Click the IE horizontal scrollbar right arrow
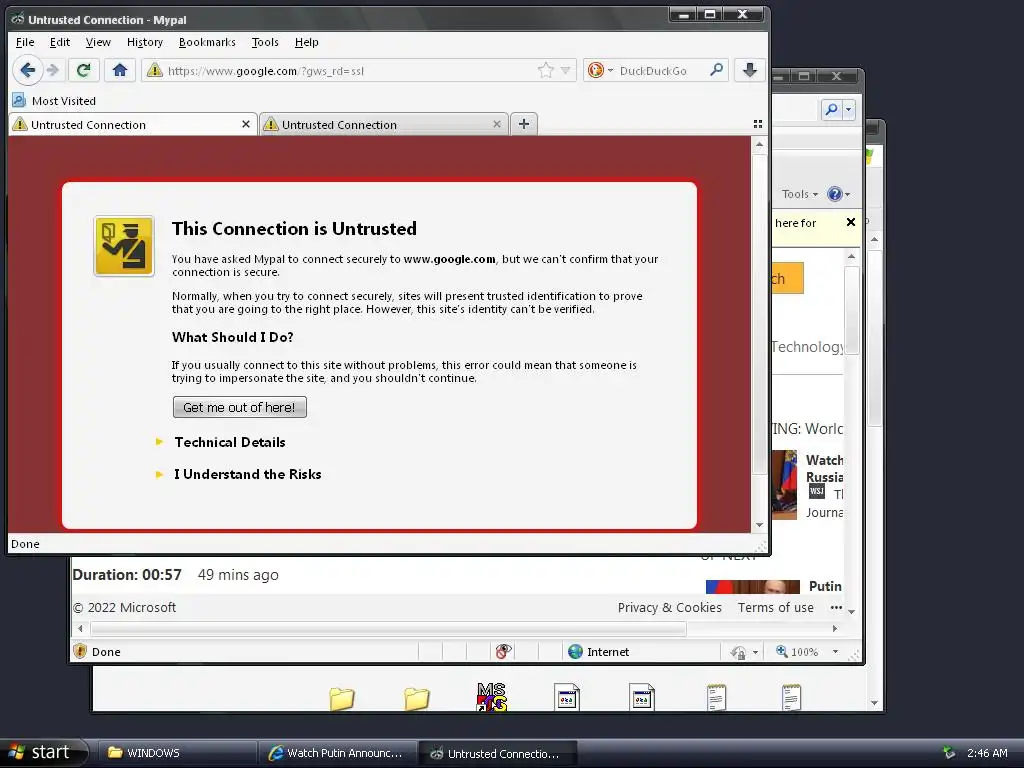This screenshot has width=1024, height=768. (835, 628)
